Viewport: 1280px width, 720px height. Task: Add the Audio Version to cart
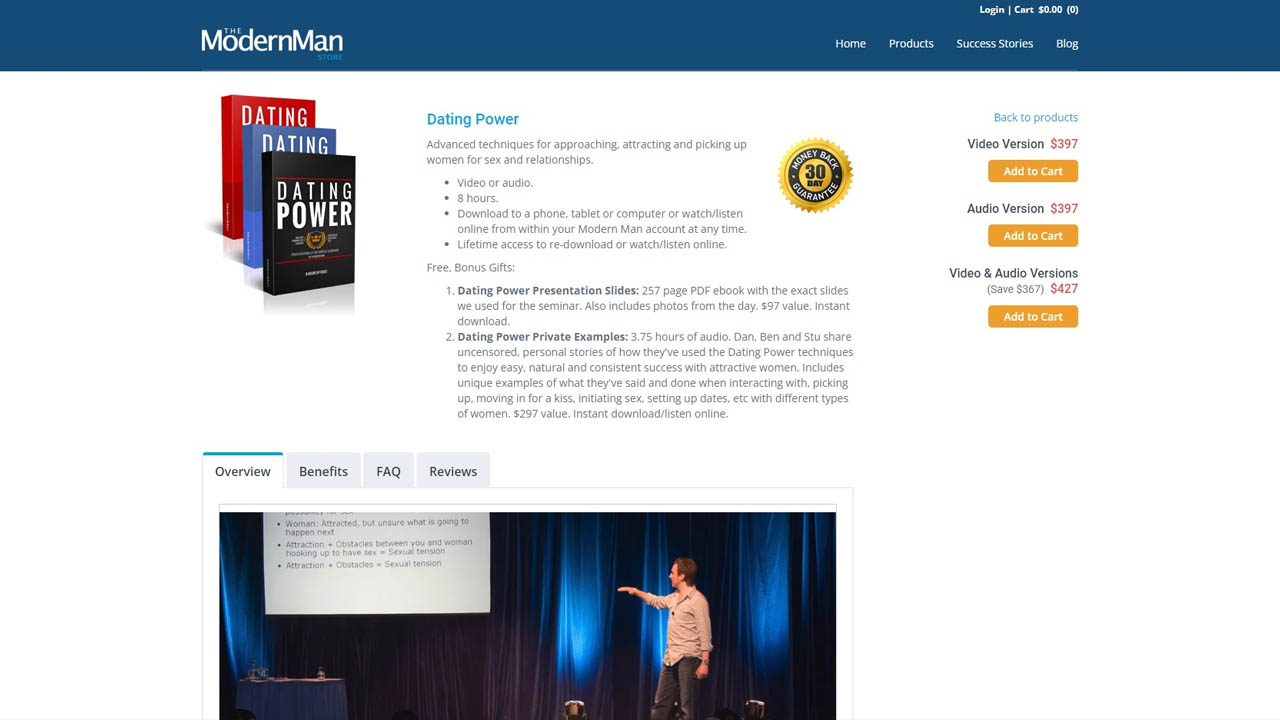[1032, 235]
